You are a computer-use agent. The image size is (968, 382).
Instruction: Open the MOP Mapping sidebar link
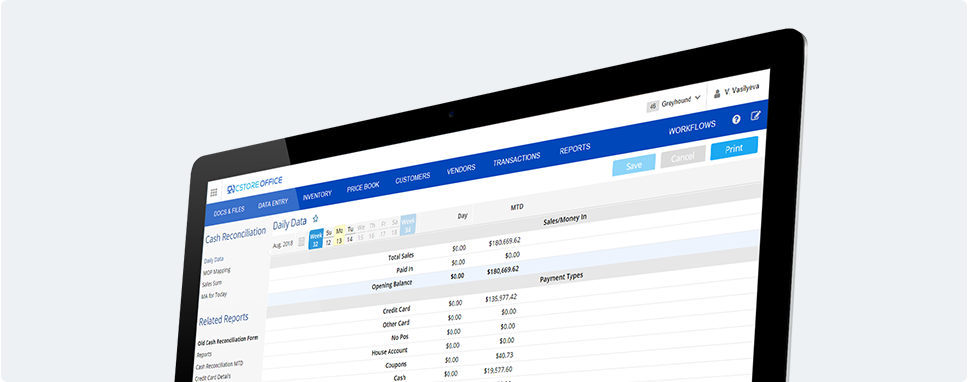pyautogui.click(x=216, y=271)
